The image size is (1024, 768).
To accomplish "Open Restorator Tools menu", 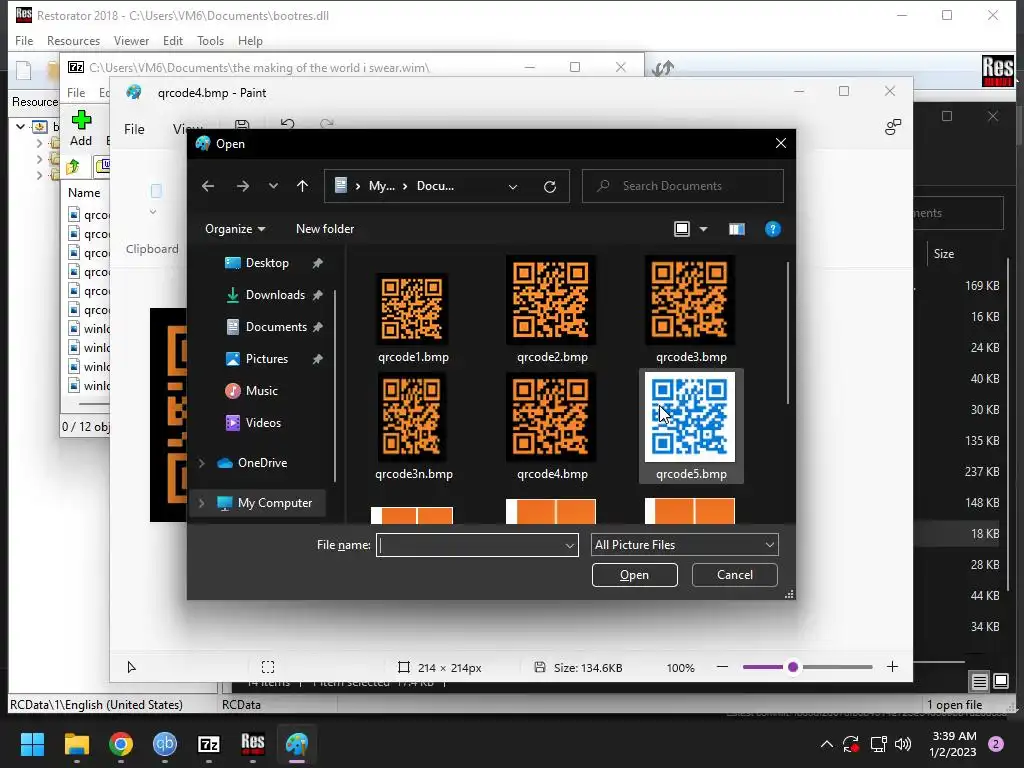I will 210,41.
